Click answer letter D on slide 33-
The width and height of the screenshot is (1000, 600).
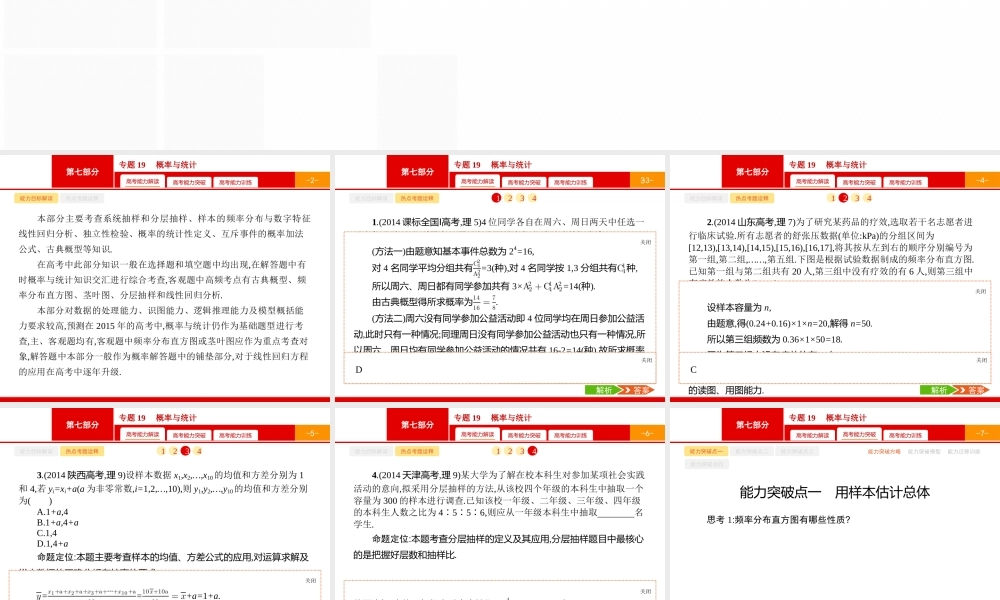pos(359,370)
